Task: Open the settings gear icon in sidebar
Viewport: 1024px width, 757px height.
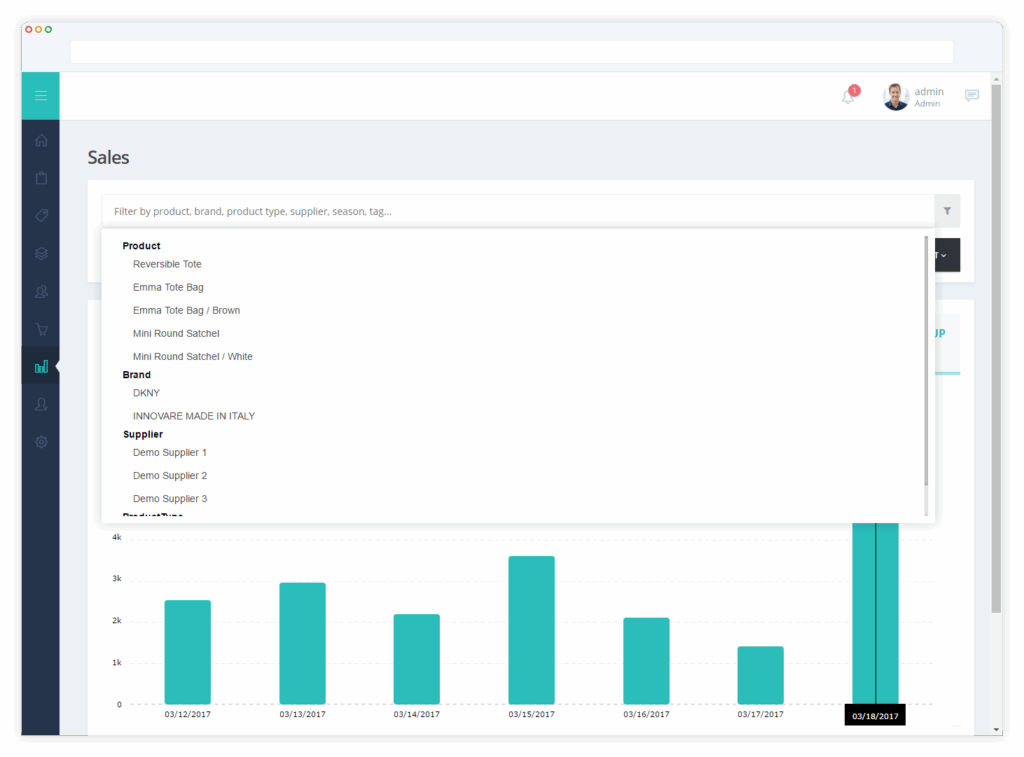Action: [41, 442]
